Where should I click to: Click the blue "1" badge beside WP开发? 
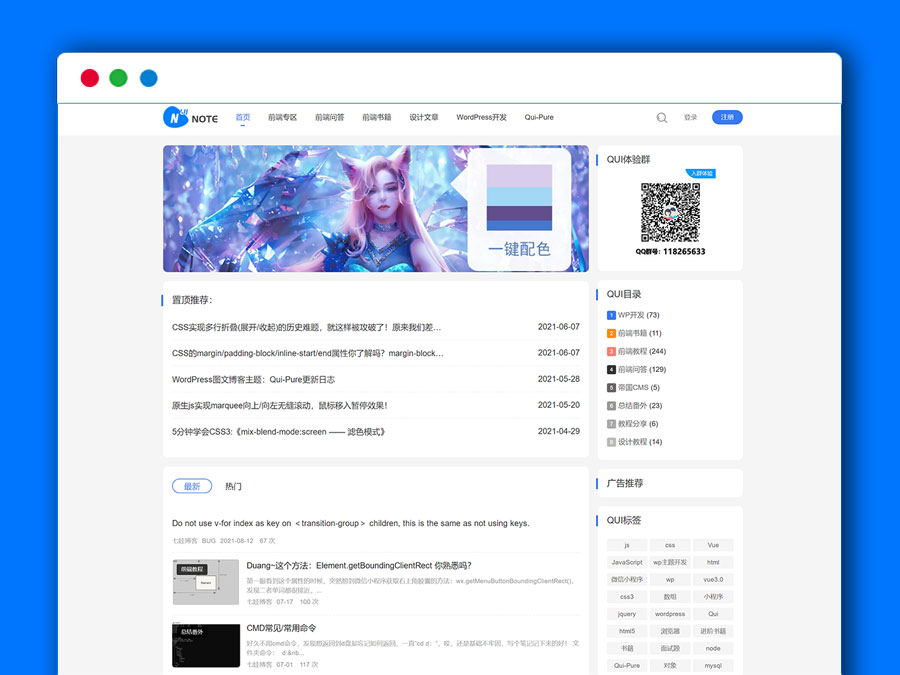pos(610,314)
